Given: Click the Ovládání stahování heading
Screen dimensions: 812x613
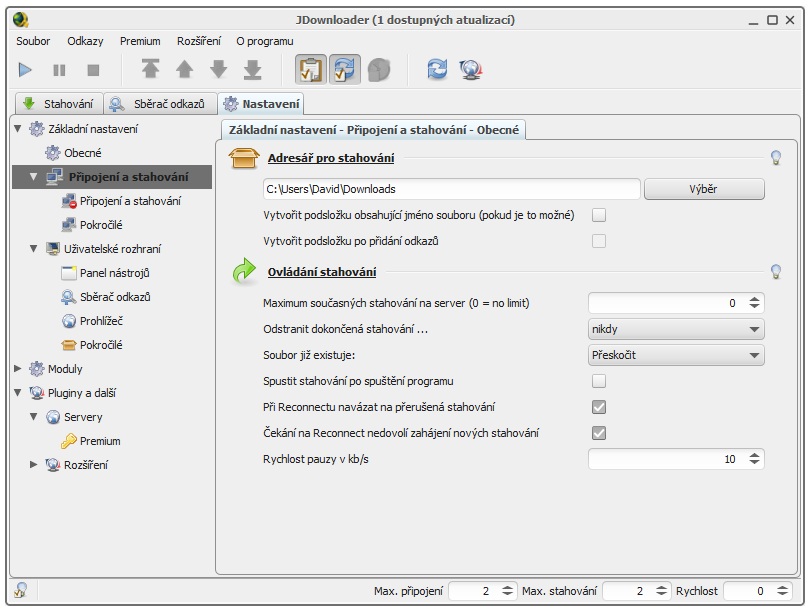Looking at the screenshot, I should tap(322, 272).
